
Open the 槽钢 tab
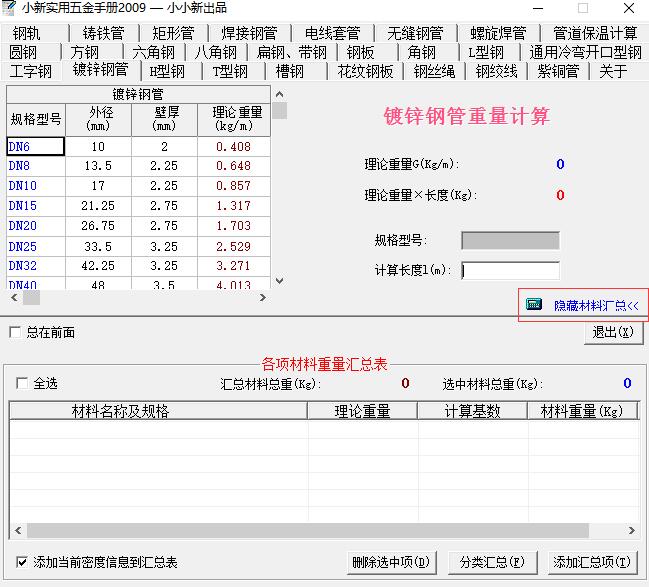pos(296,71)
